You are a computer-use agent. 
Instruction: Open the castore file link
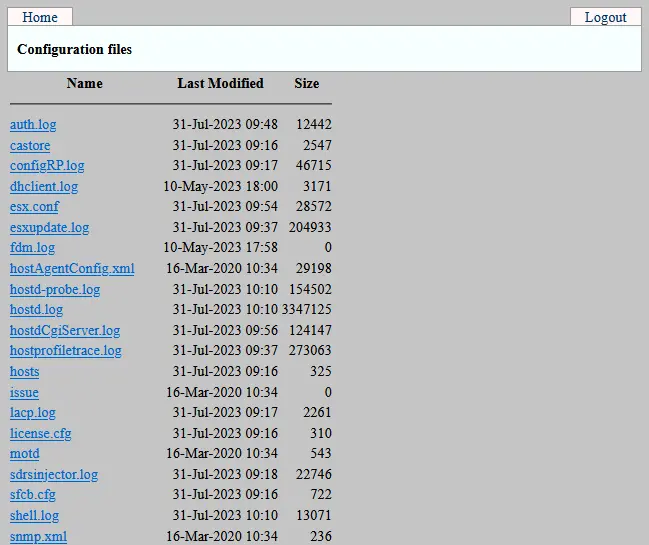tap(30, 146)
